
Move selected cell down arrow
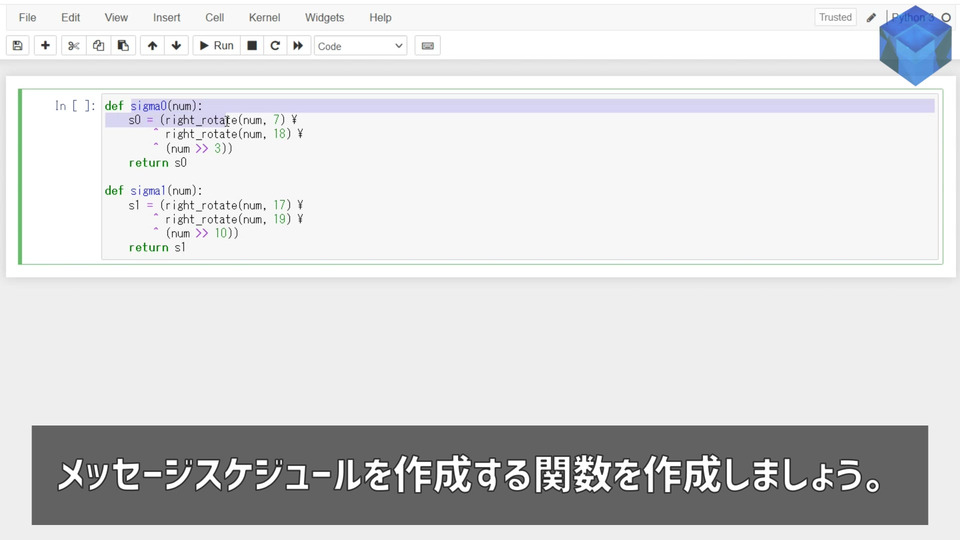(176, 46)
